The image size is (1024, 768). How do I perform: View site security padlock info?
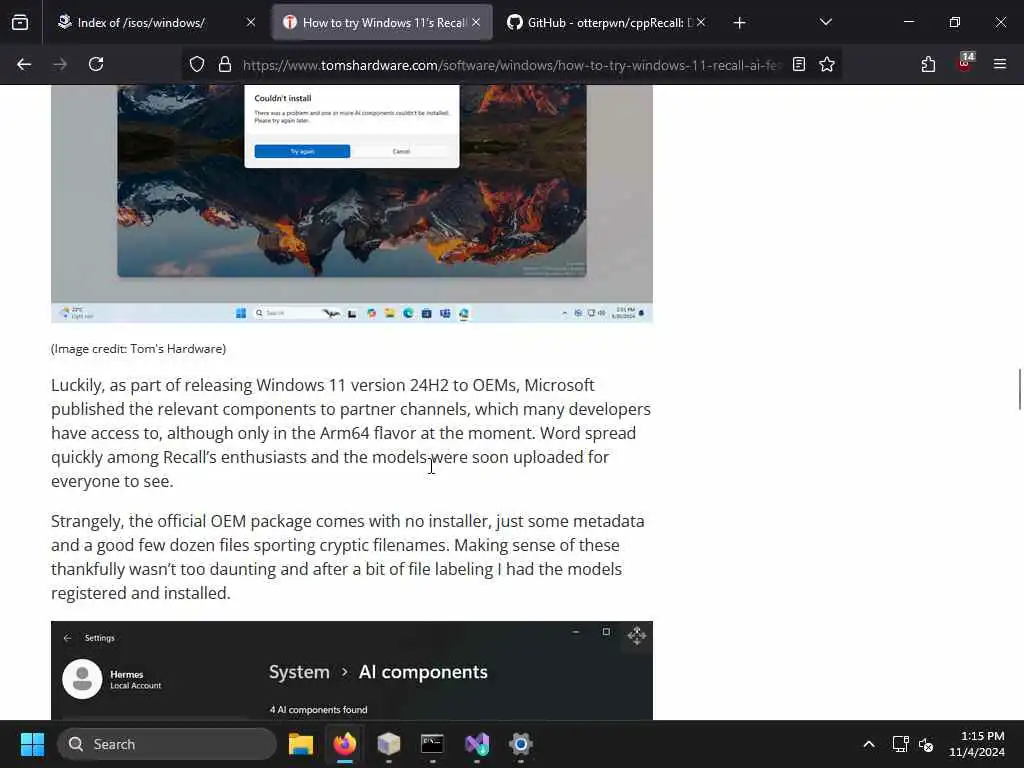point(225,64)
